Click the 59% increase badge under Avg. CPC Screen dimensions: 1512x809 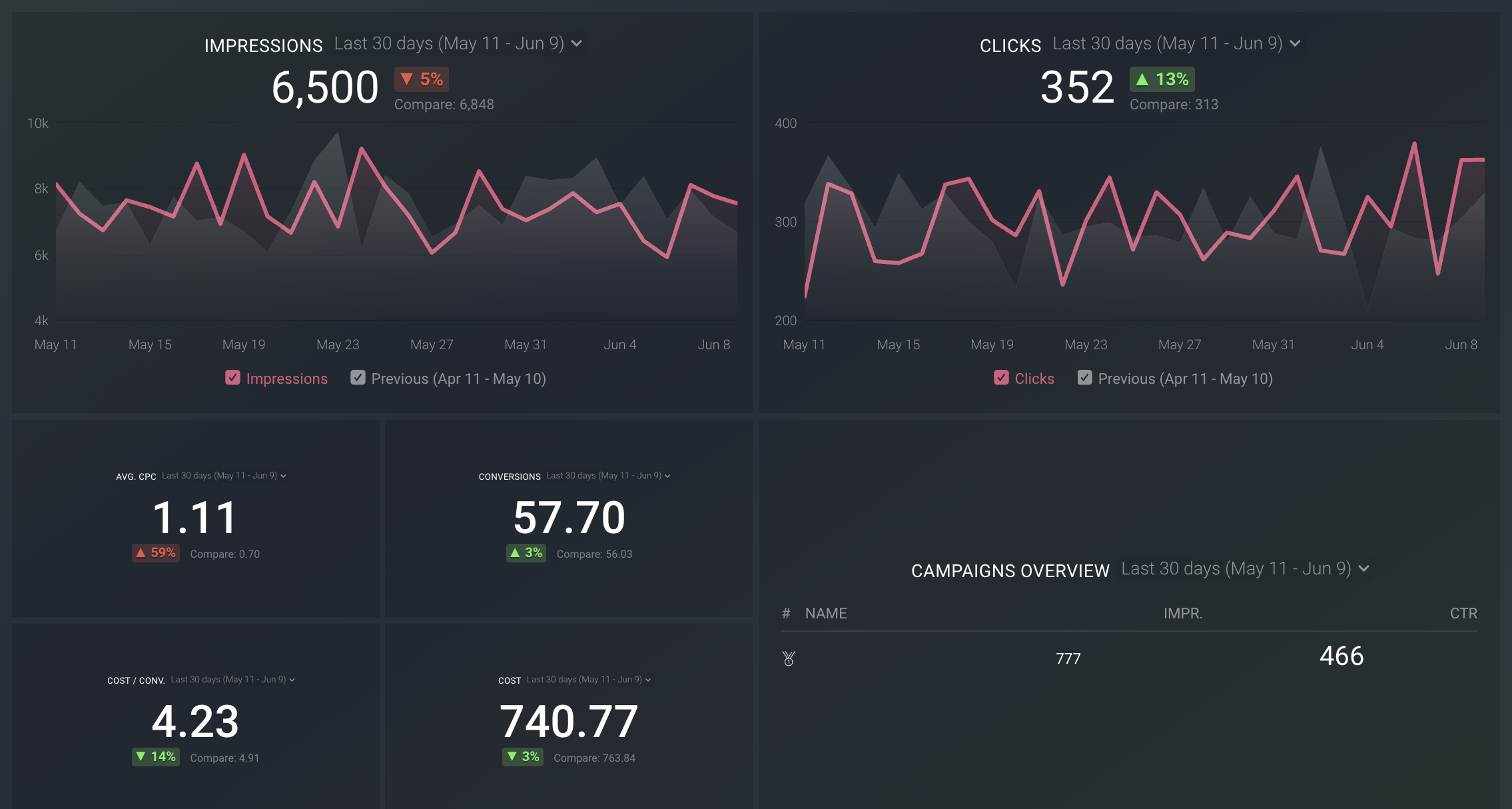156,552
